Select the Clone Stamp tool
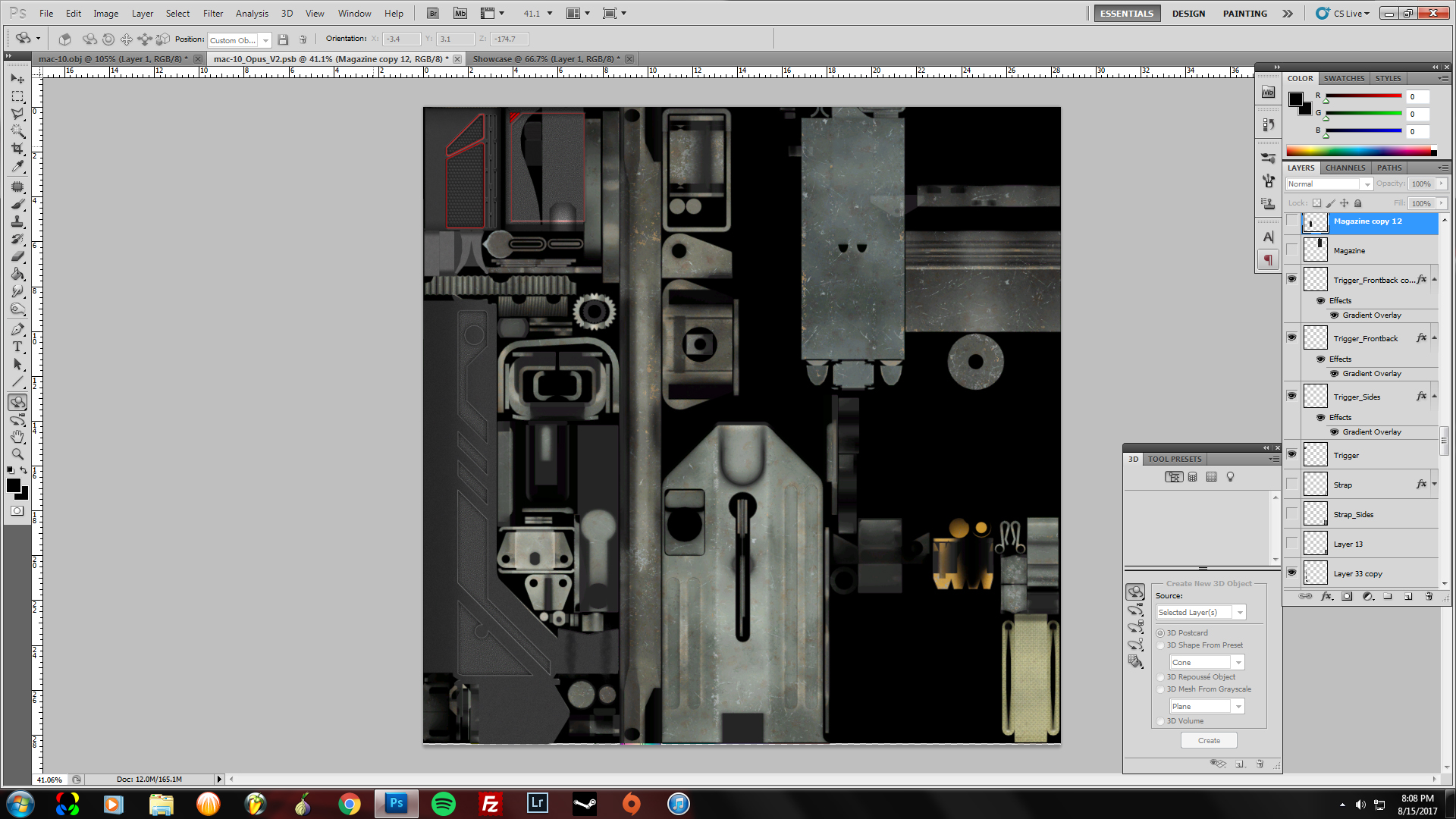The image size is (1456, 819). [x=17, y=221]
